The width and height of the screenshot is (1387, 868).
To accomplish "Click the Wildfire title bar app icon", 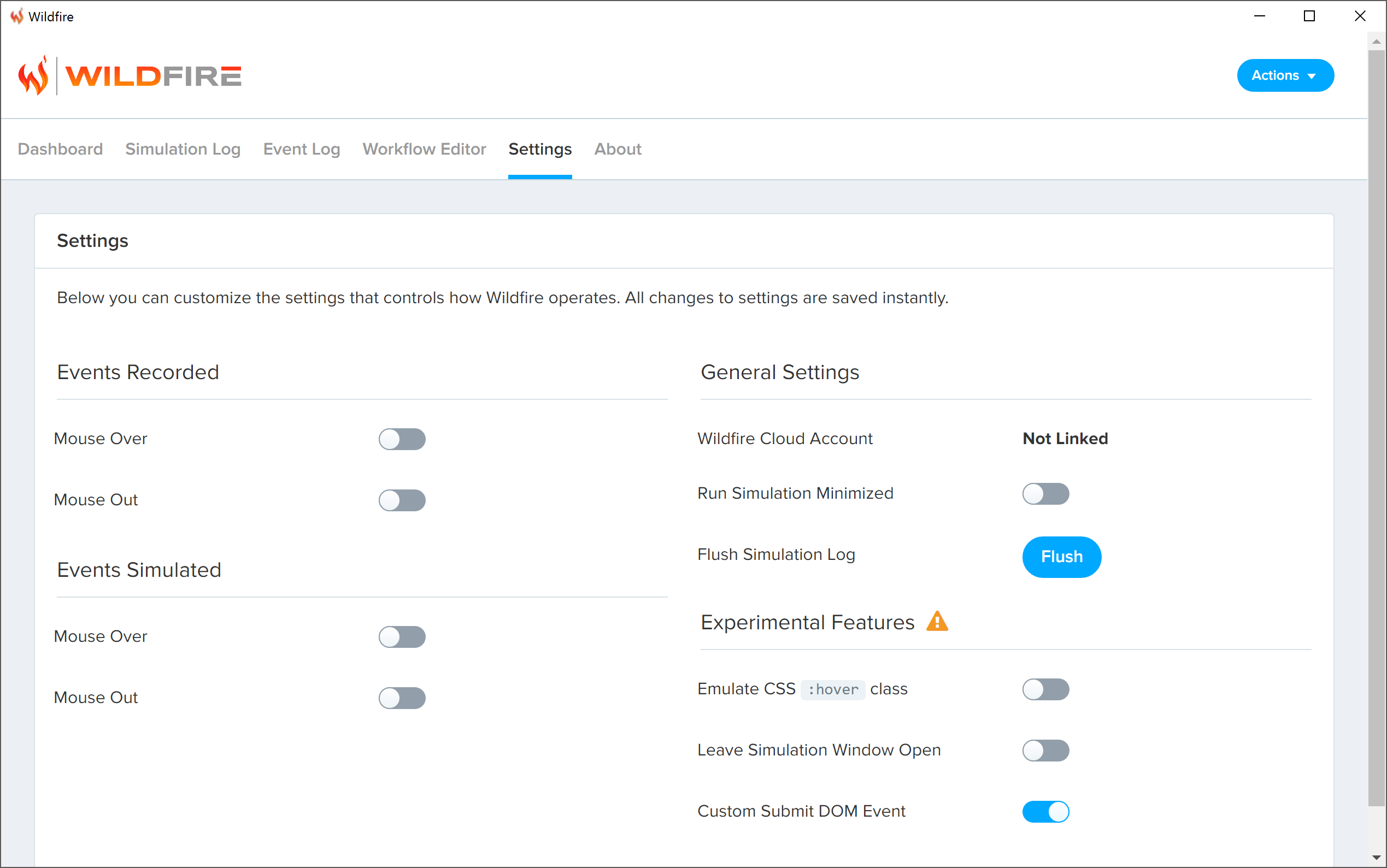I will click(16, 16).
